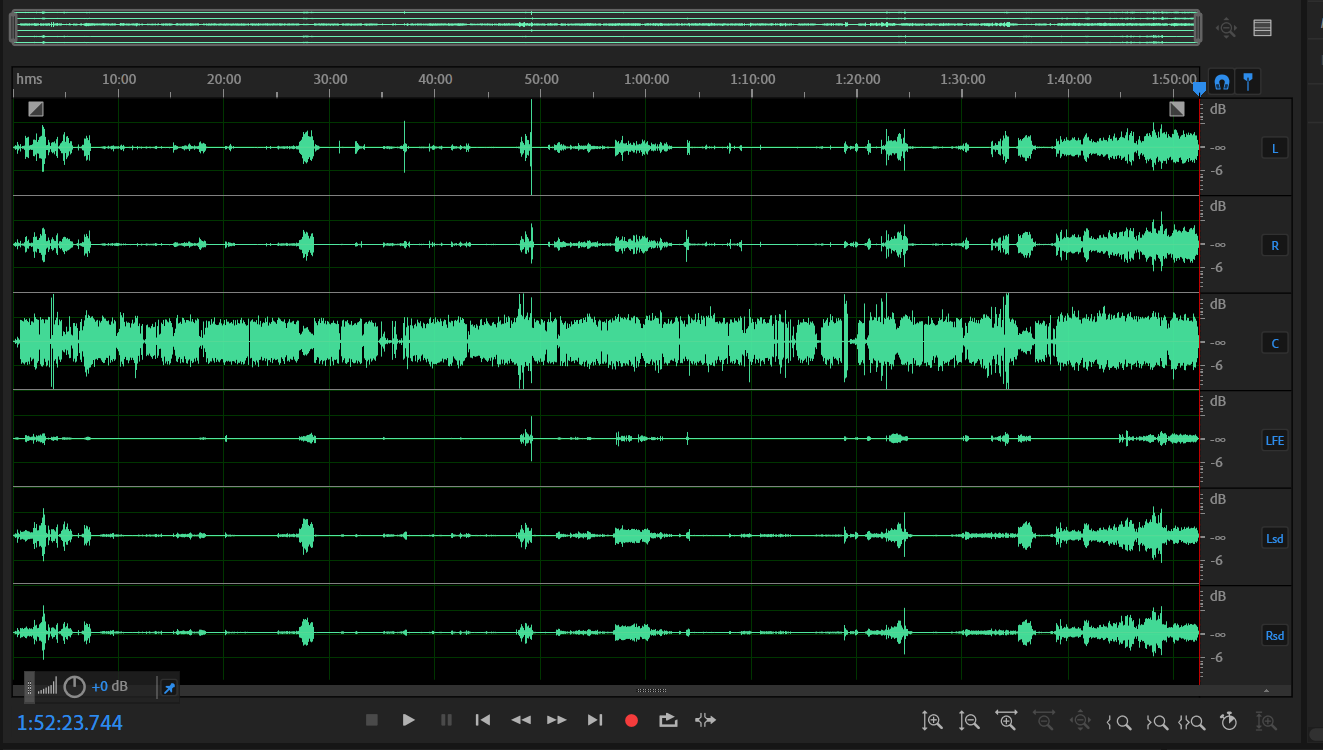1323x750 pixels.
Task: Click the Rewind button
Action: click(x=520, y=720)
